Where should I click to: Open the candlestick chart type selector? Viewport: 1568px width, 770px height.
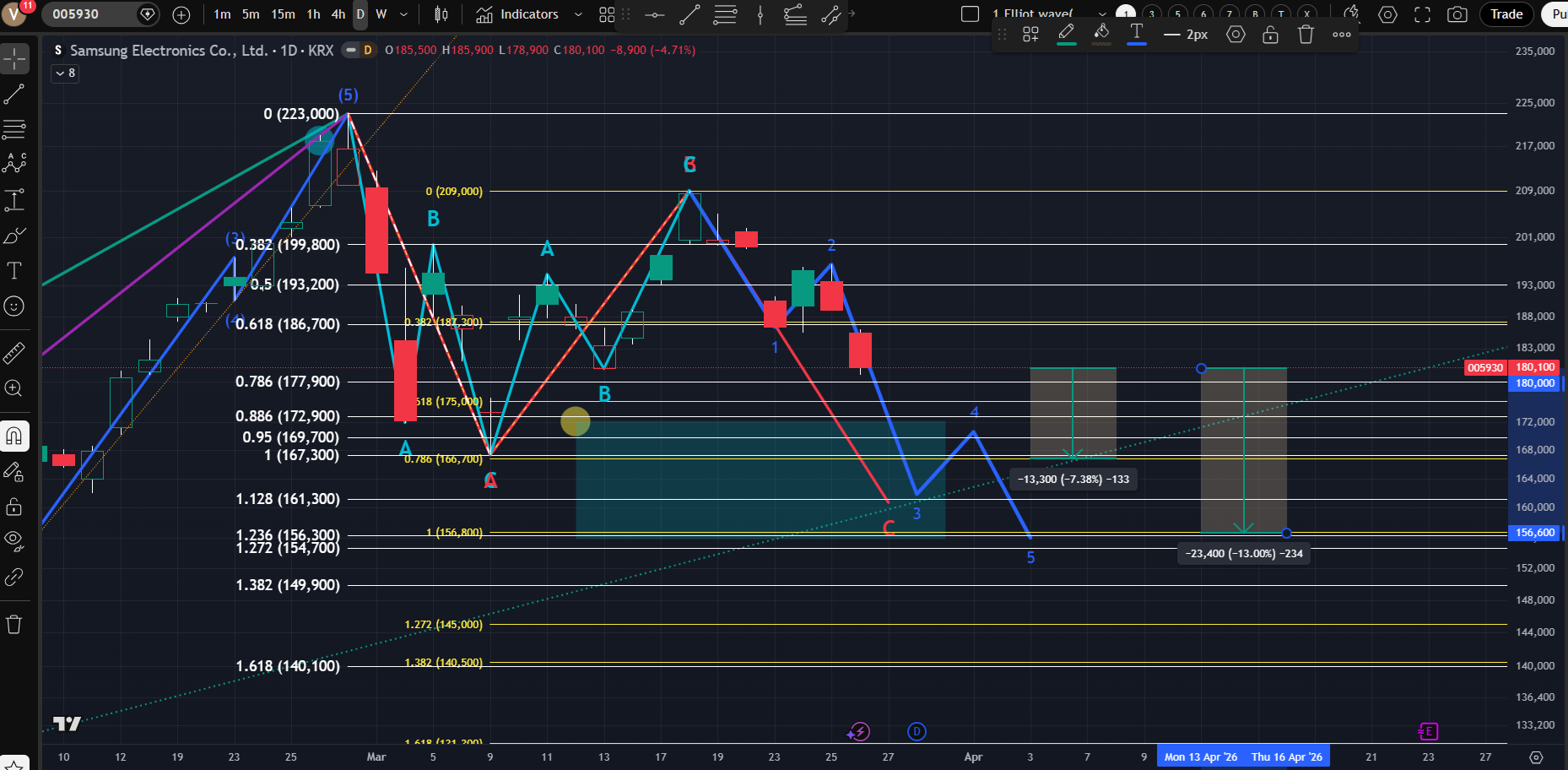point(441,14)
